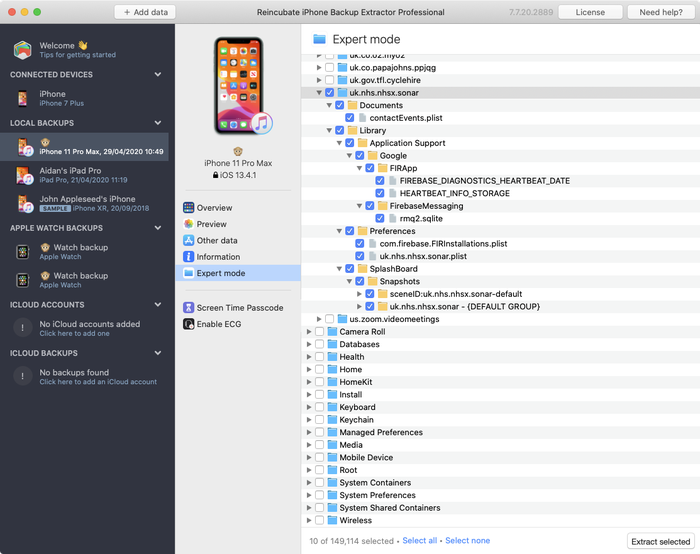Screen dimensions: 700x554
Task: Select the connected iPhone 7 Plus device icon
Action: [22, 98]
